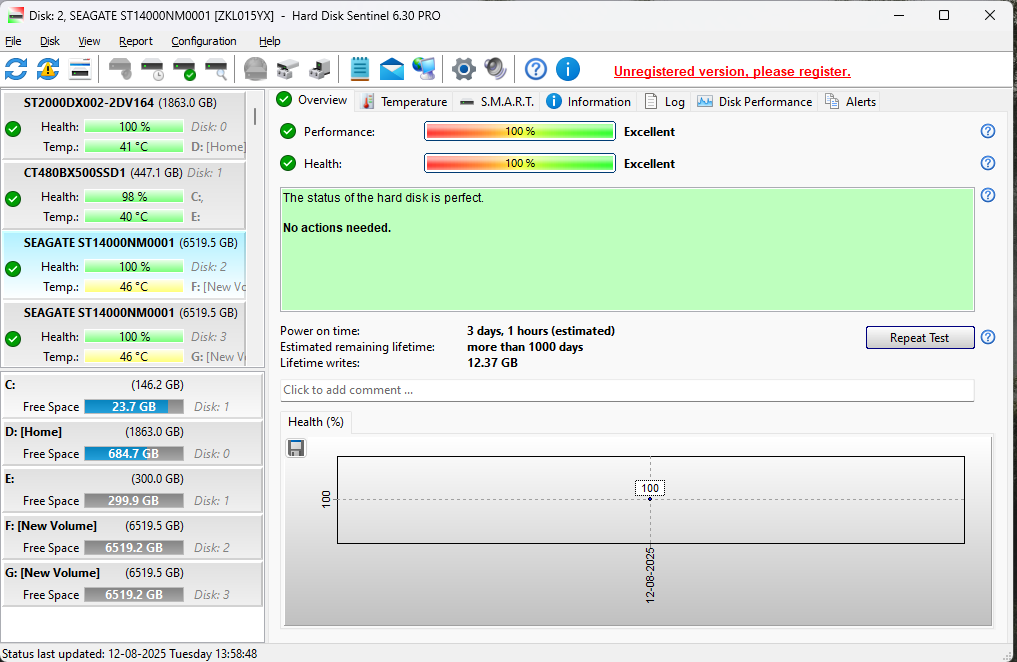Click the blue refresh arrows toolbar icon
Screen dimensions: 1017x662
pos(16,69)
